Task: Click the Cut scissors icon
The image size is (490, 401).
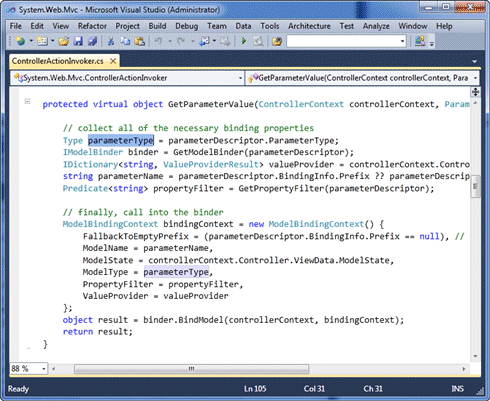Action: pos(111,41)
